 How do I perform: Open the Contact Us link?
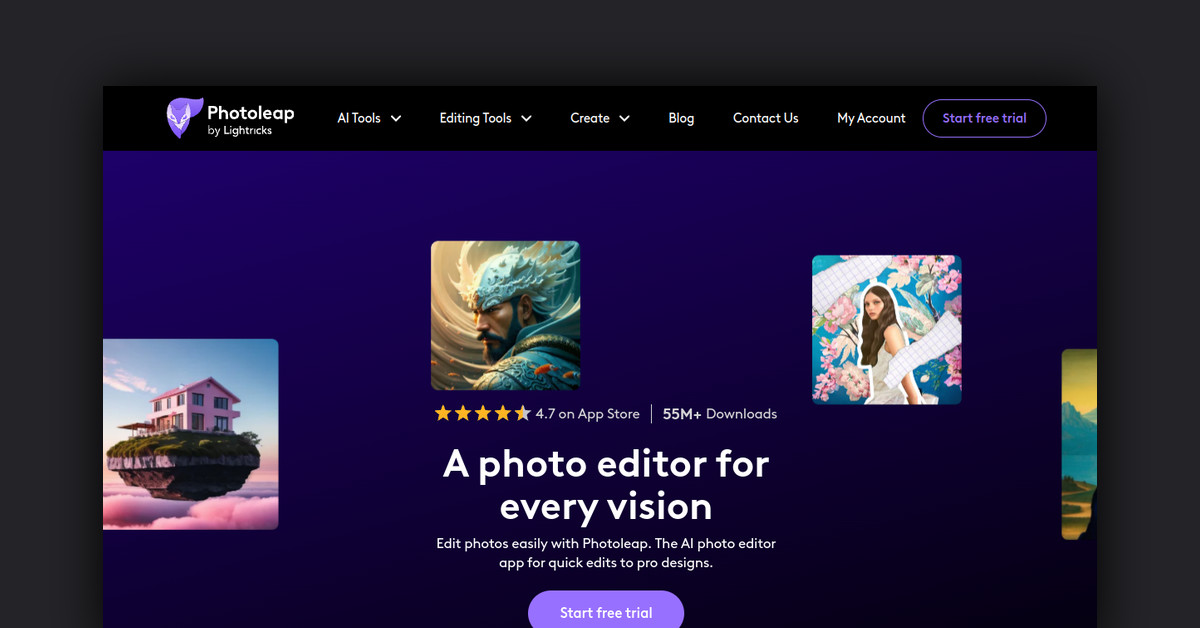tap(765, 118)
